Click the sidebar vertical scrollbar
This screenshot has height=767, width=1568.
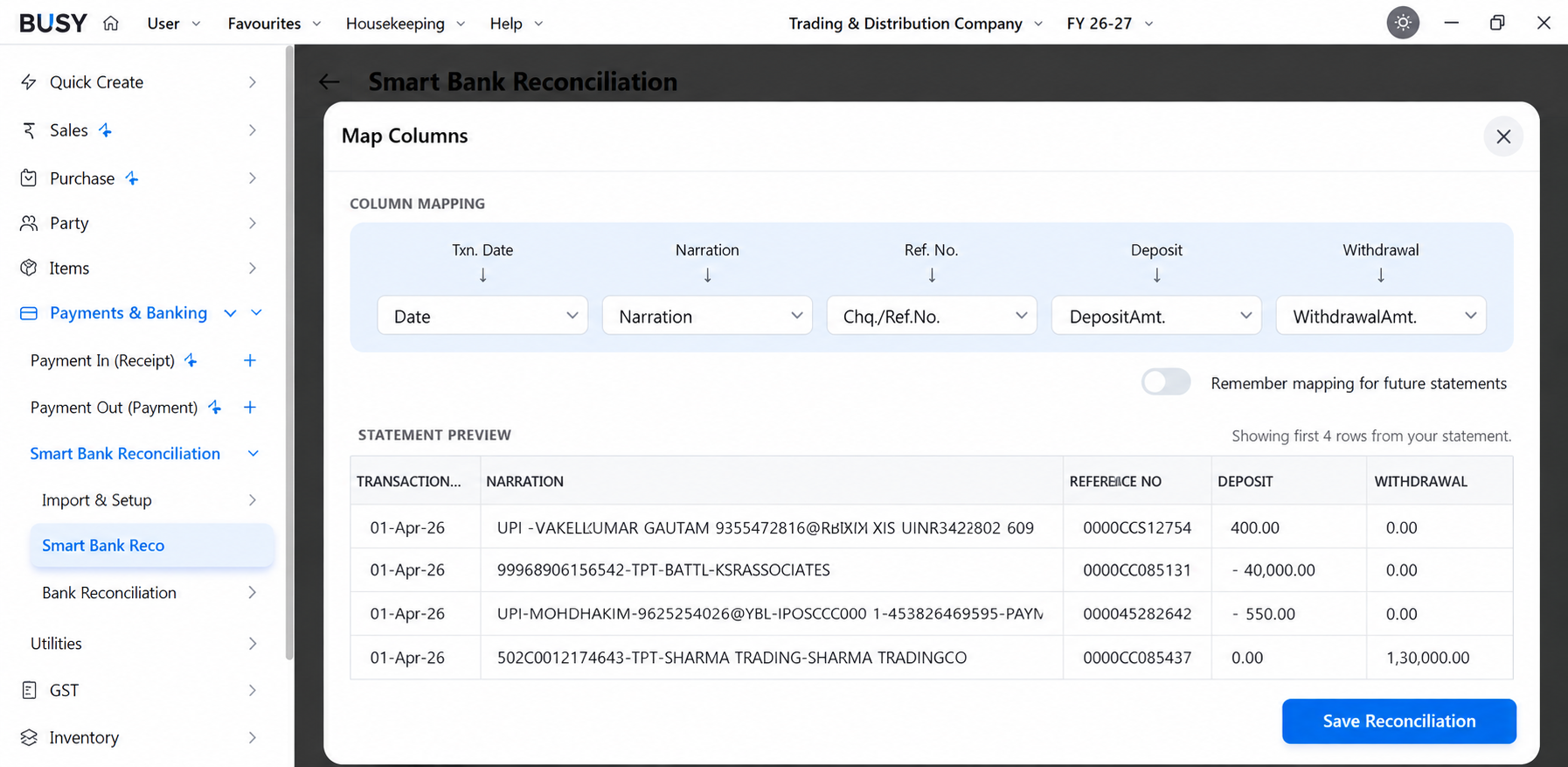coord(289,353)
